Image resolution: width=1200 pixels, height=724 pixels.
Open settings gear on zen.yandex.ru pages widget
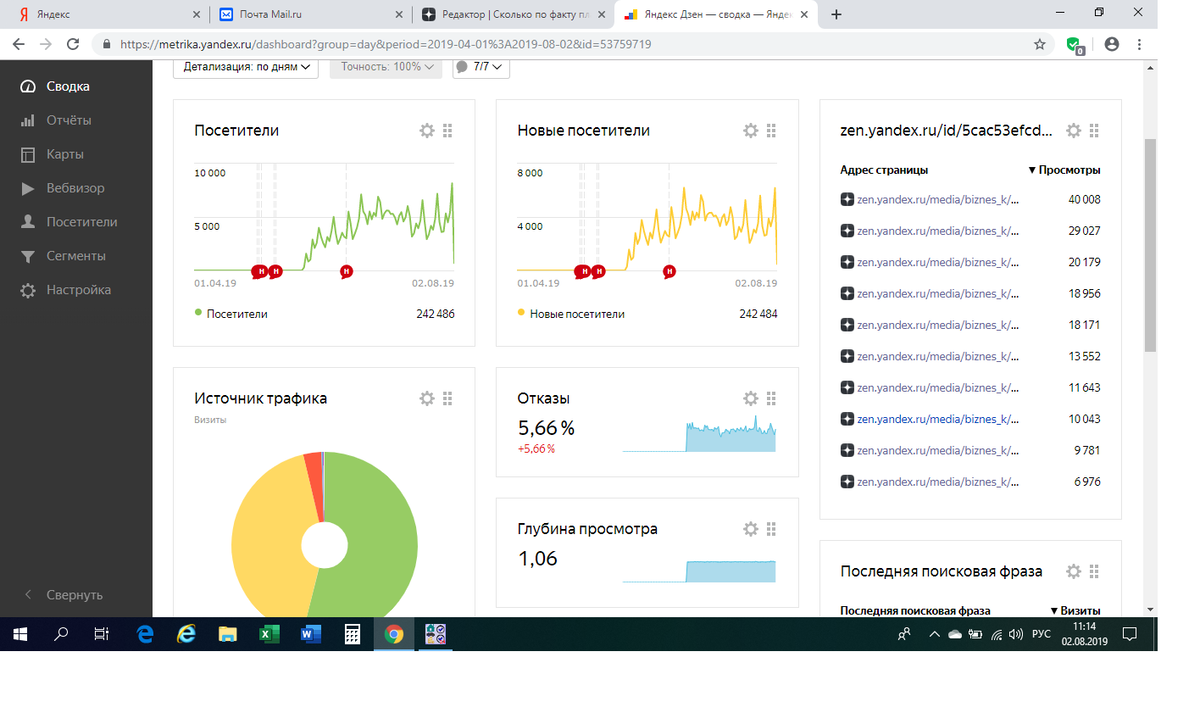tap(1074, 131)
